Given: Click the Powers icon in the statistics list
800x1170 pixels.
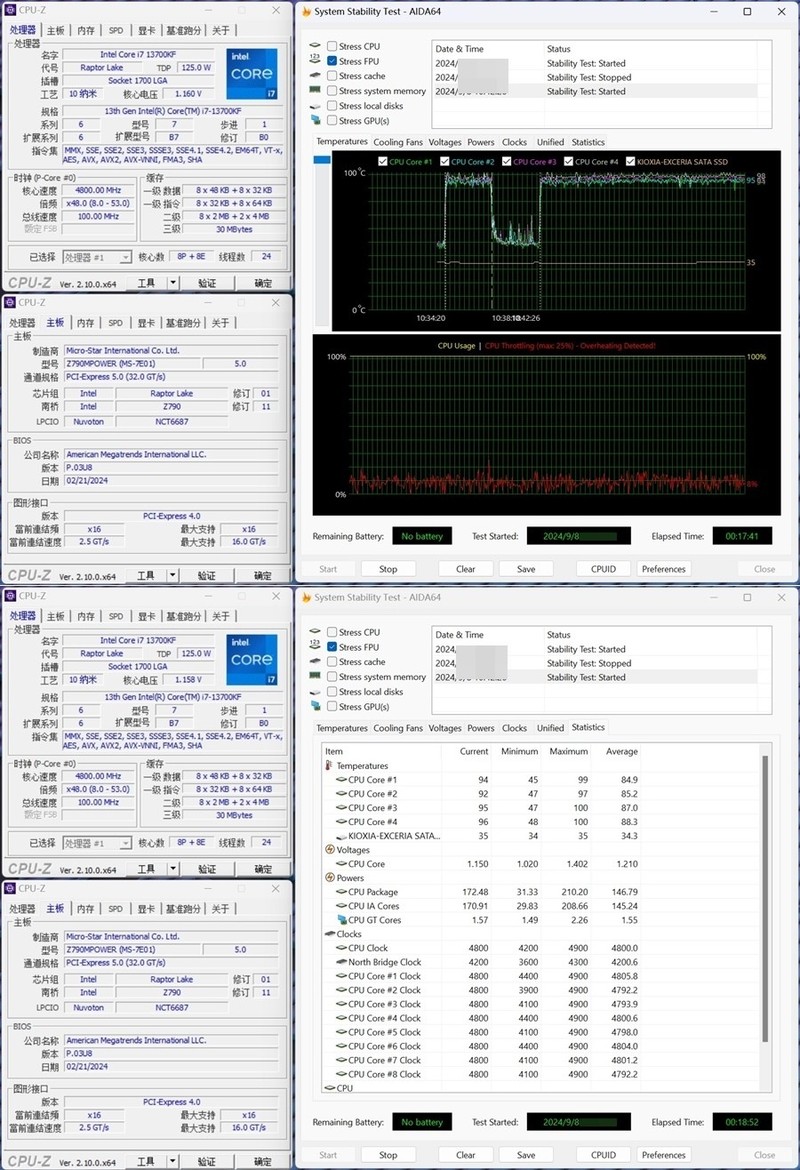Looking at the screenshot, I should tap(329, 878).
